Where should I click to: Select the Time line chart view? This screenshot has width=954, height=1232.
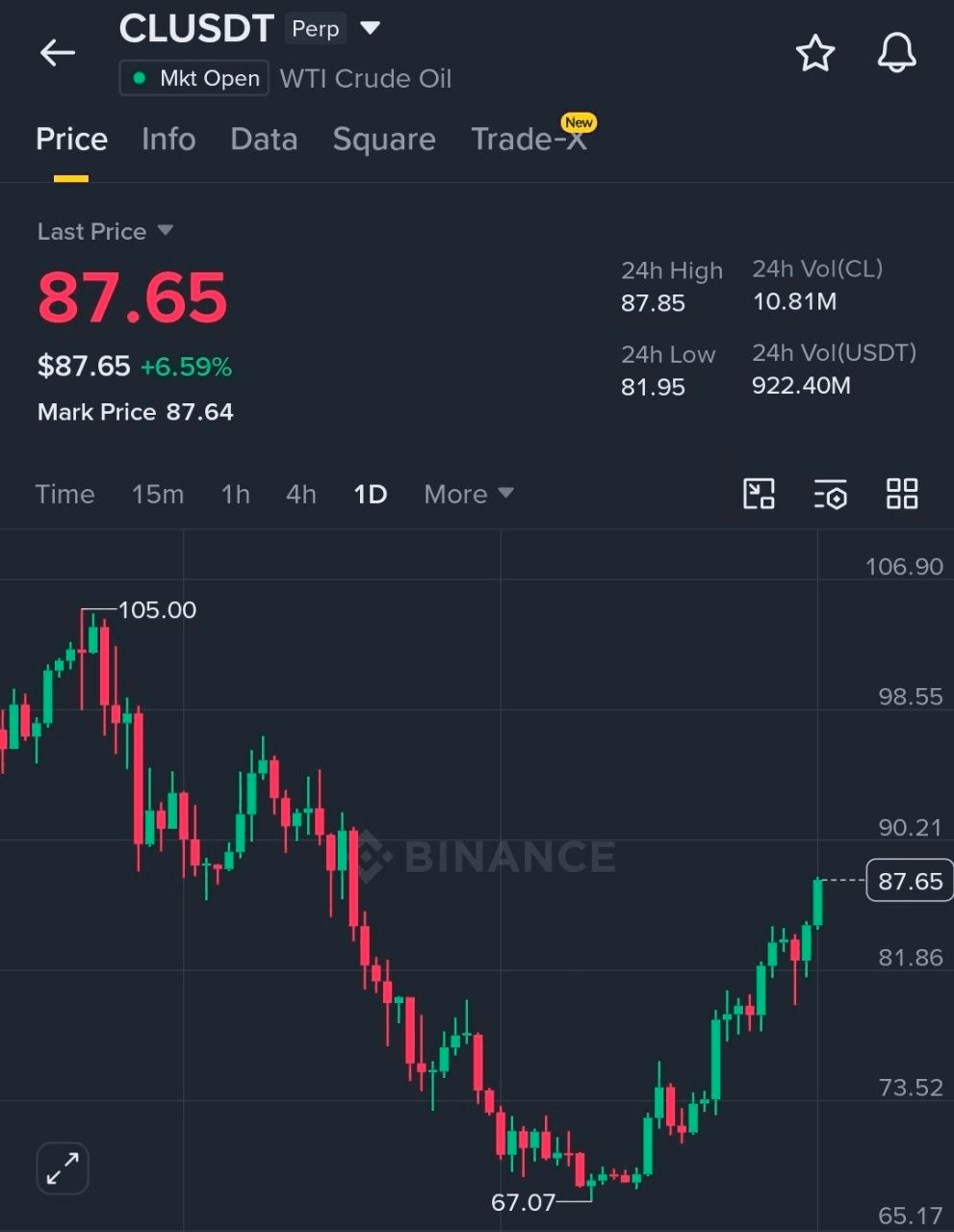[64, 494]
